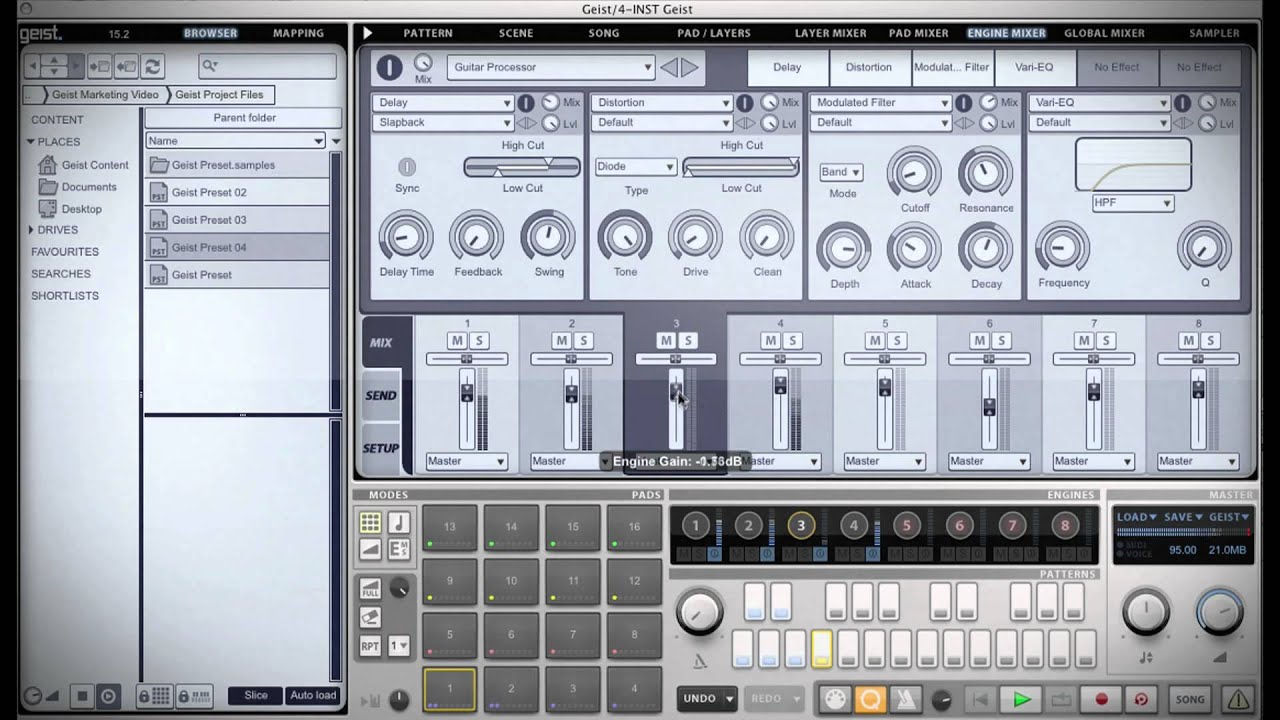Click the channel 6 volume fader
The image size is (1280, 720).
(x=989, y=407)
